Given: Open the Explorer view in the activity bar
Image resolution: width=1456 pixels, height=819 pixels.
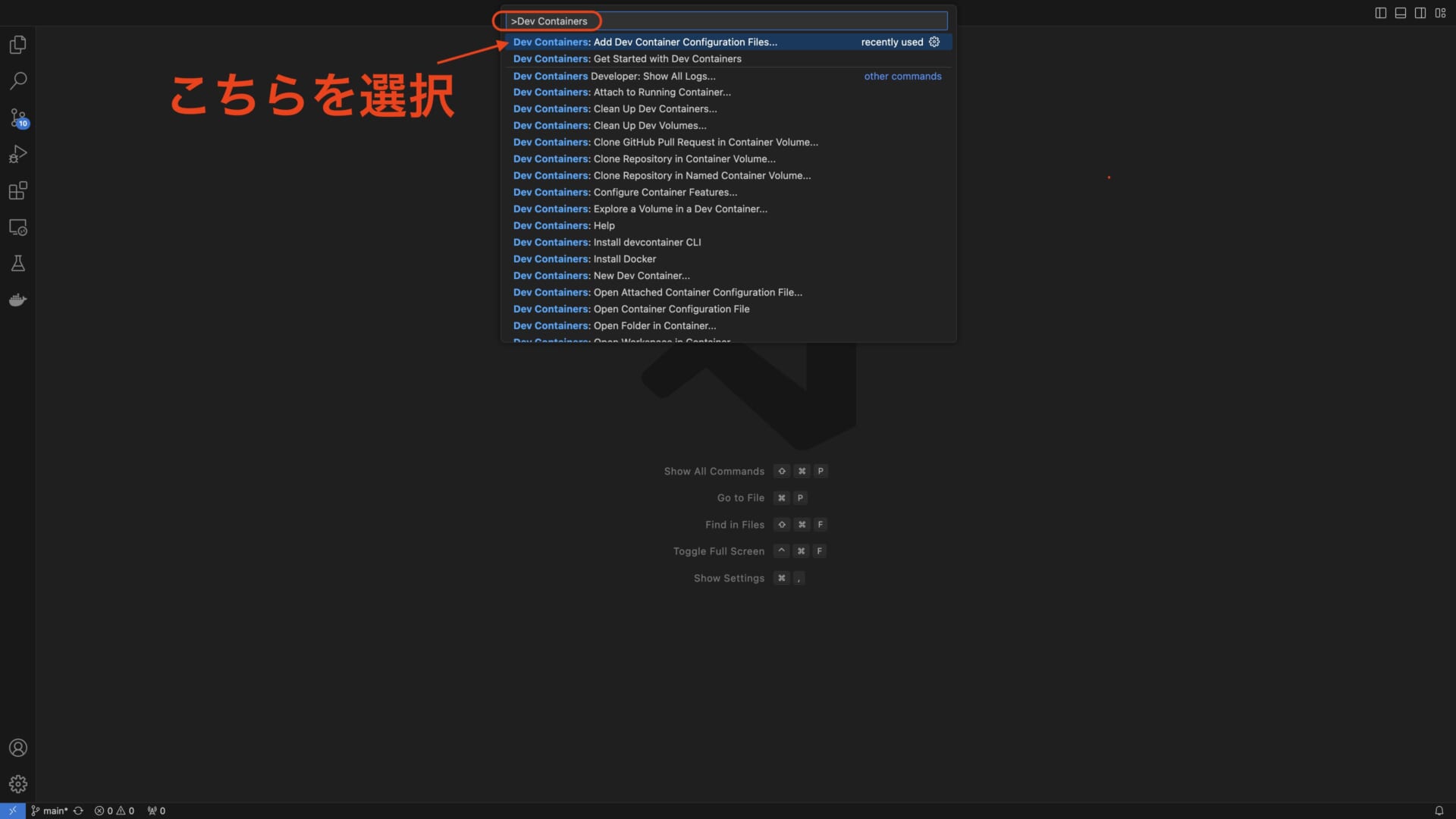Looking at the screenshot, I should (17, 45).
